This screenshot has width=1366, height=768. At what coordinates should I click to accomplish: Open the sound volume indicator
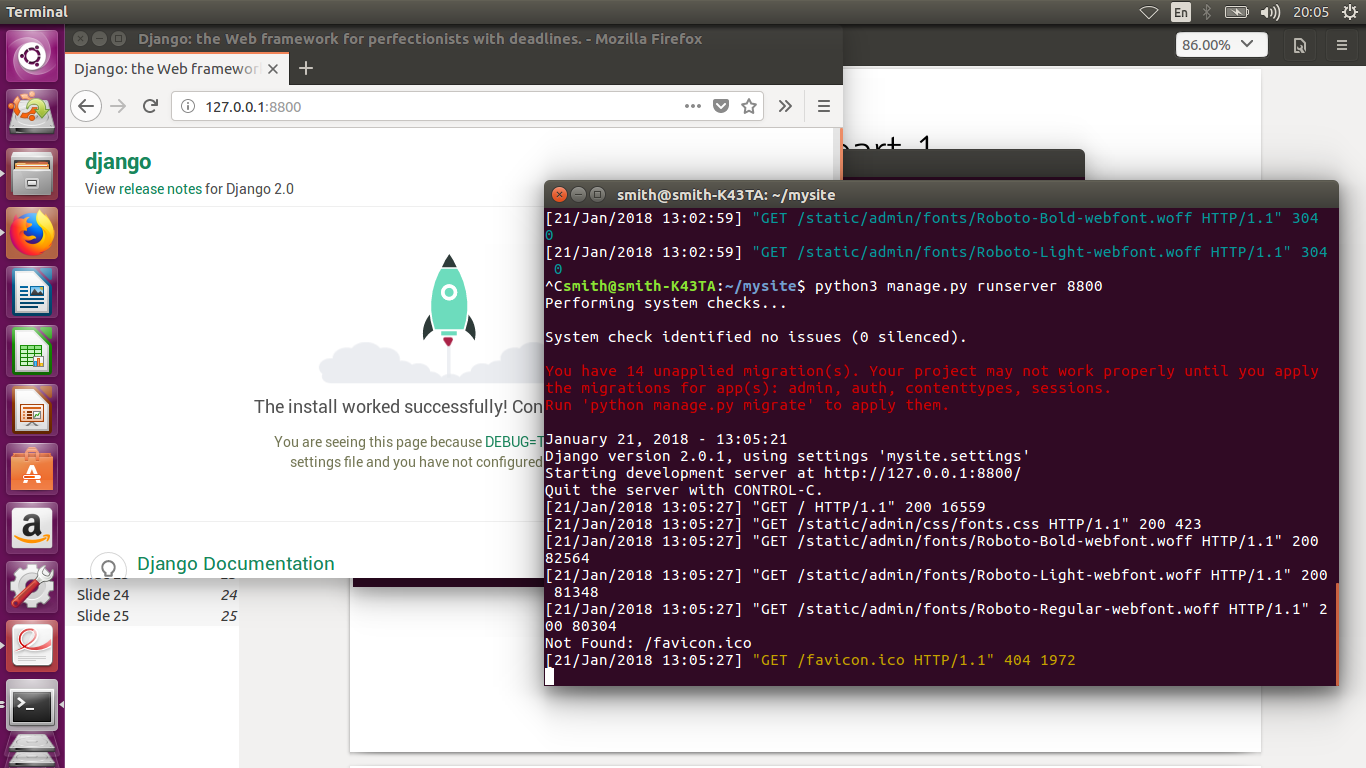click(1271, 12)
